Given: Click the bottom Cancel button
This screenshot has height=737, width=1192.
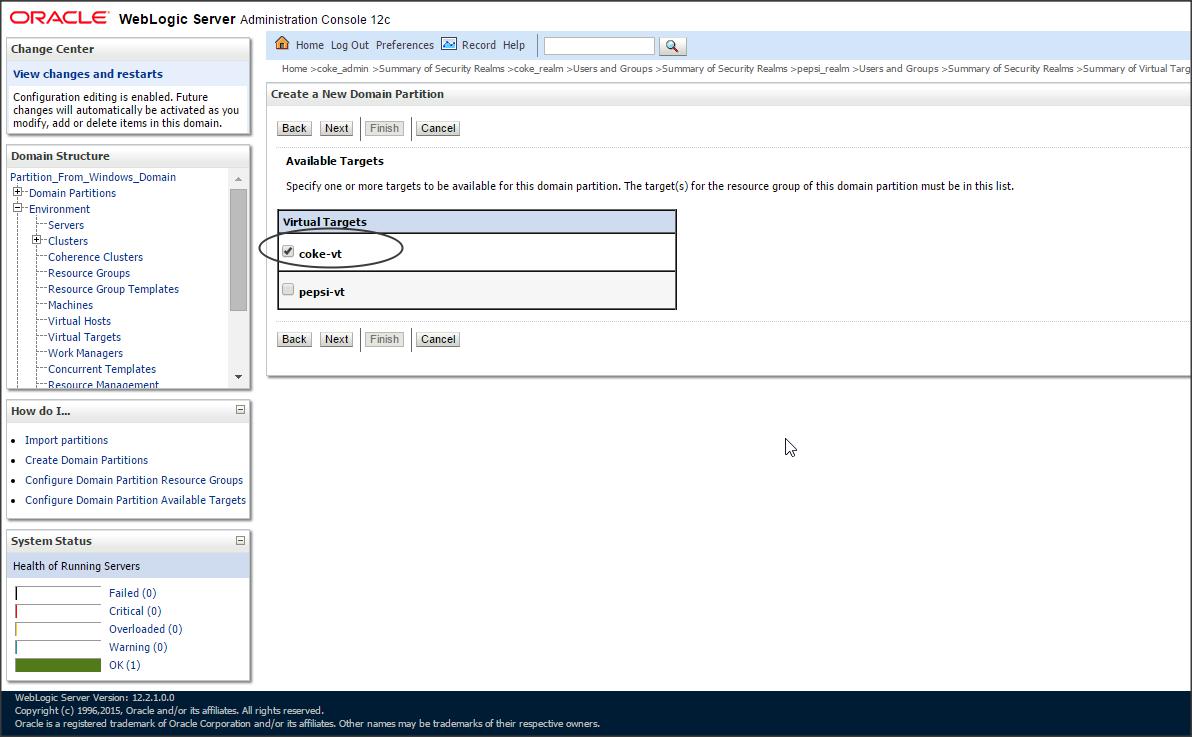Looking at the screenshot, I should (439, 339).
